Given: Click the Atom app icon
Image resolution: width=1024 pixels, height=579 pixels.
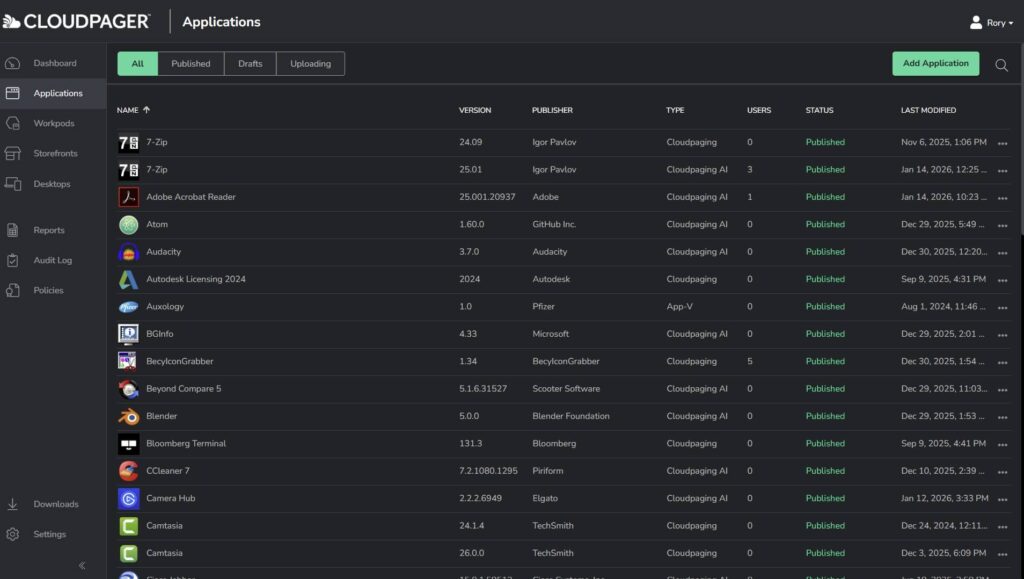Looking at the screenshot, I should tap(129, 225).
